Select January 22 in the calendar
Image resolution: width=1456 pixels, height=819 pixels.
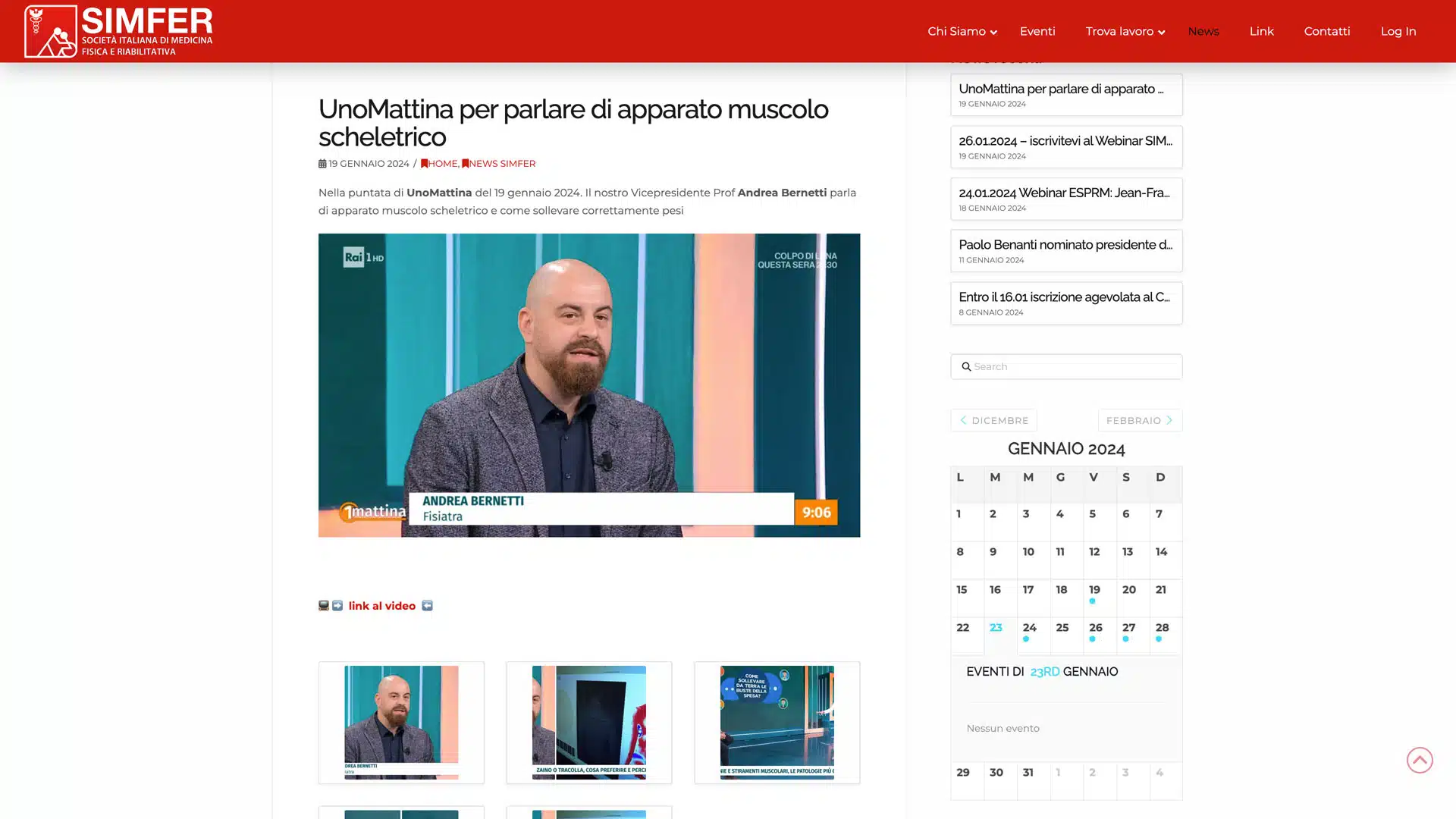pos(967,635)
